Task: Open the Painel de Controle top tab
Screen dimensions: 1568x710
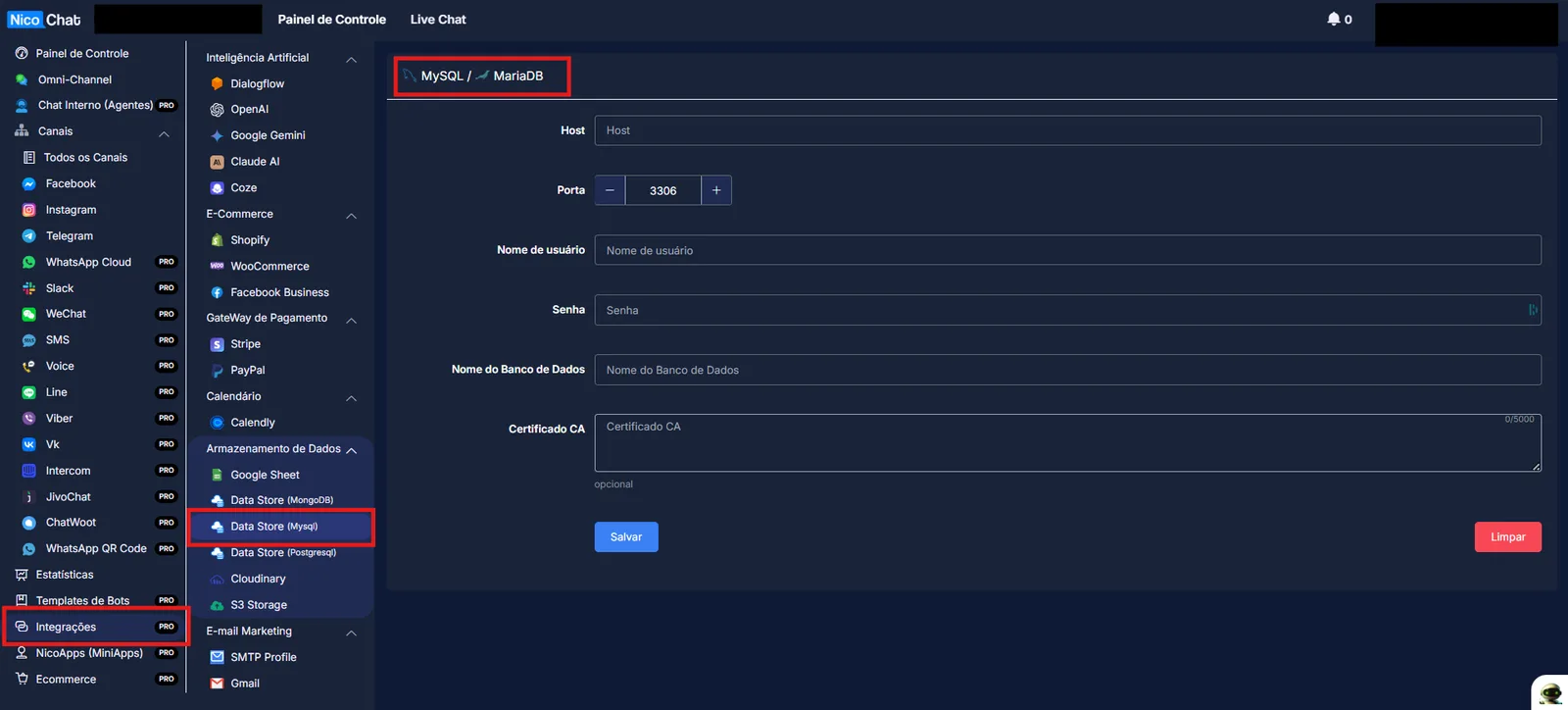Action: (x=332, y=20)
